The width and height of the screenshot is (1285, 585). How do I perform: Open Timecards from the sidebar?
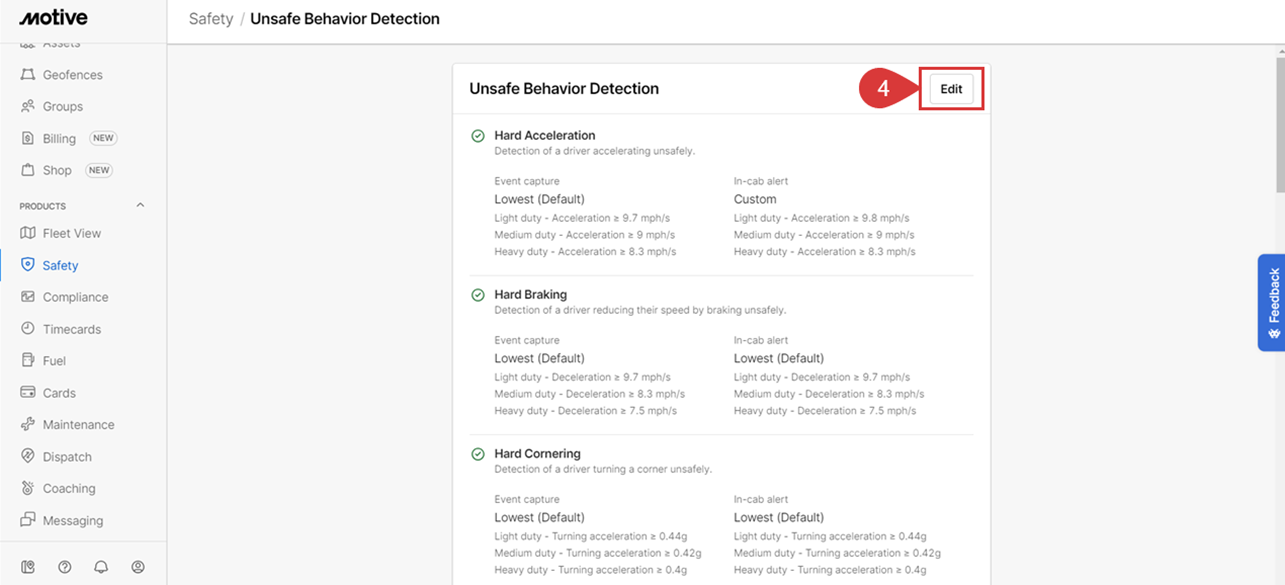[x=71, y=329]
